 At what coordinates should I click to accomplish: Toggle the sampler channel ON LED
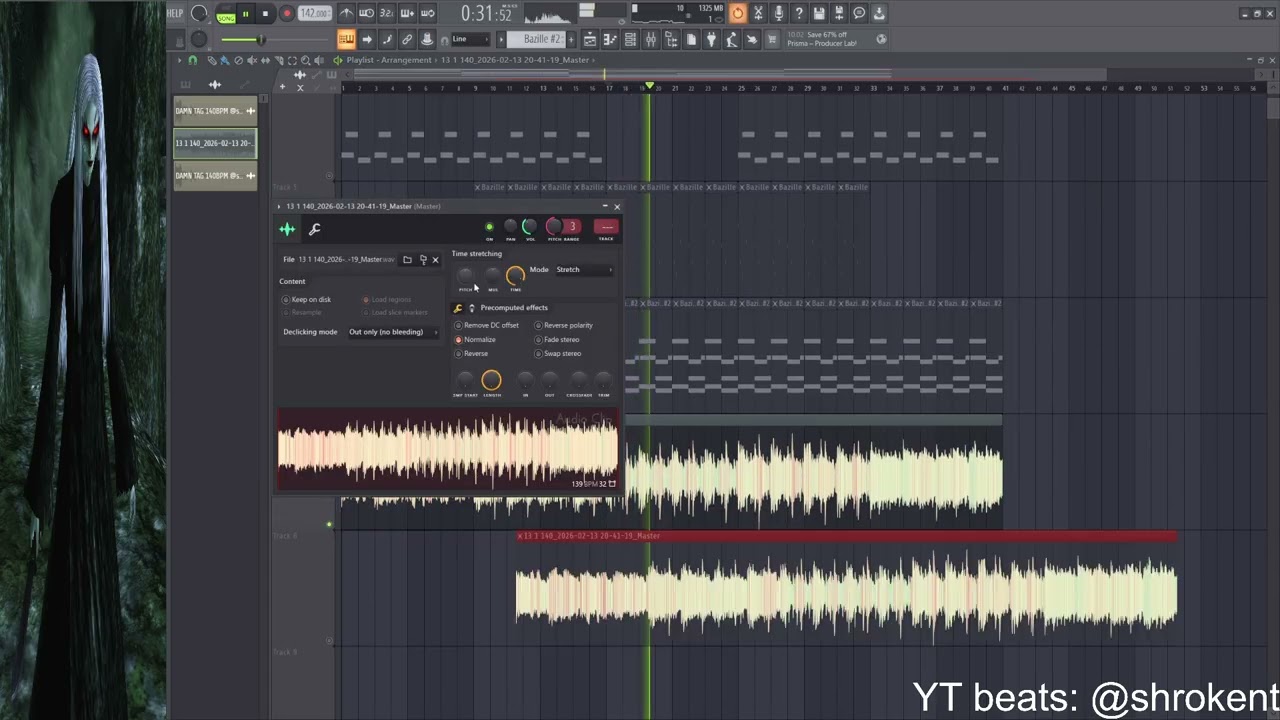click(489, 226)
